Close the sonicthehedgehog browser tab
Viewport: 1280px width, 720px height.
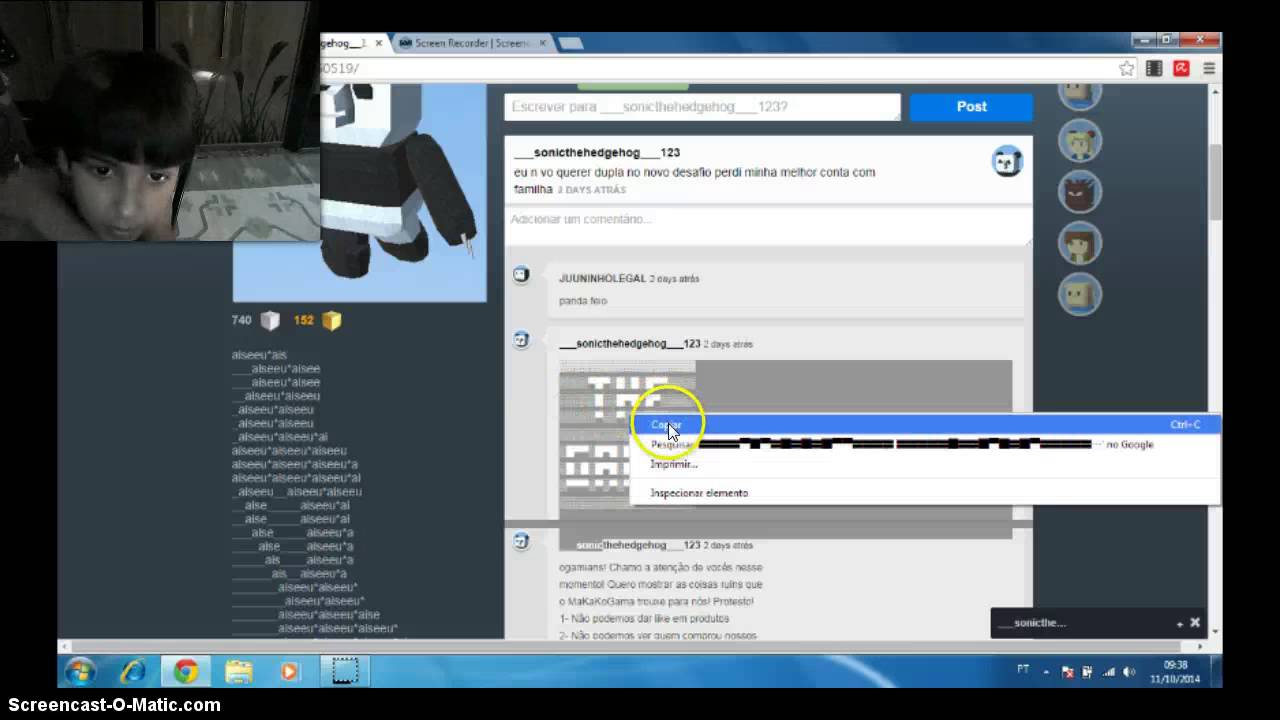pyautogui.click(x=379, y=43)
